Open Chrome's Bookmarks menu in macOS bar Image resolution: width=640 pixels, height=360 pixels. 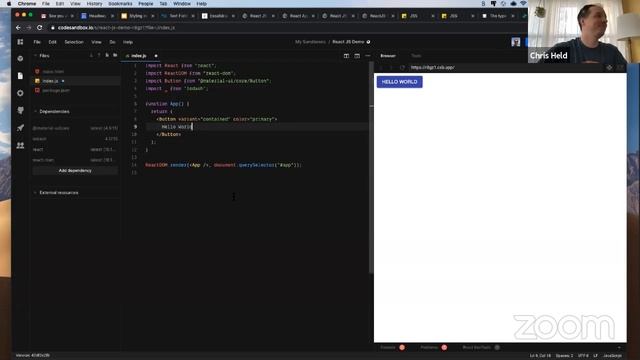tap(120, 4)
